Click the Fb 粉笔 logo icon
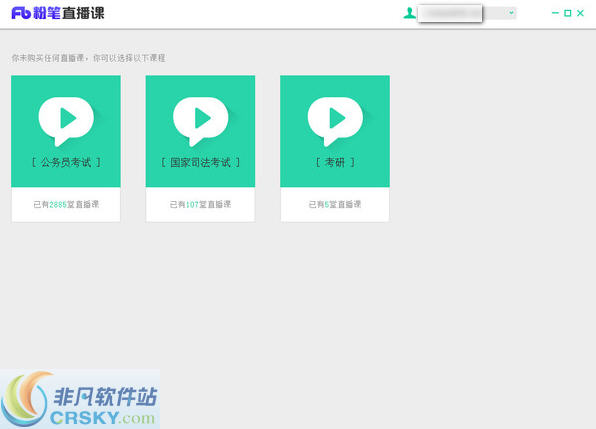The height and width of the screenshot is (429, 596). pos(21,13)
